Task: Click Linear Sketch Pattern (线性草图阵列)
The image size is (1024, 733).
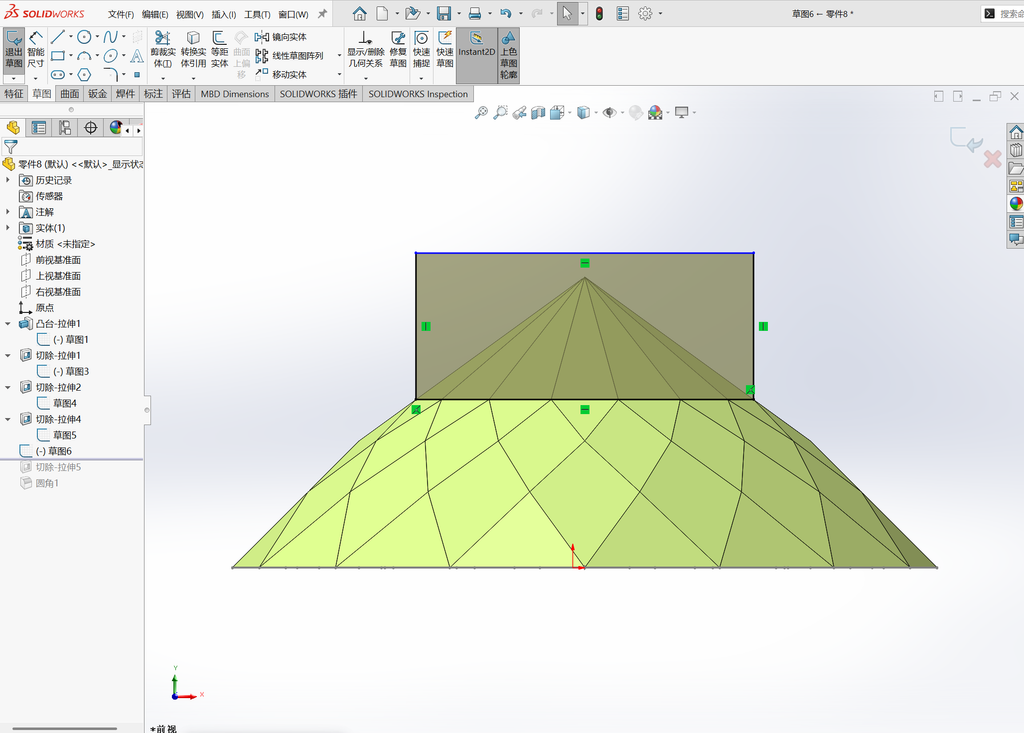Action: tap(289, 56)
